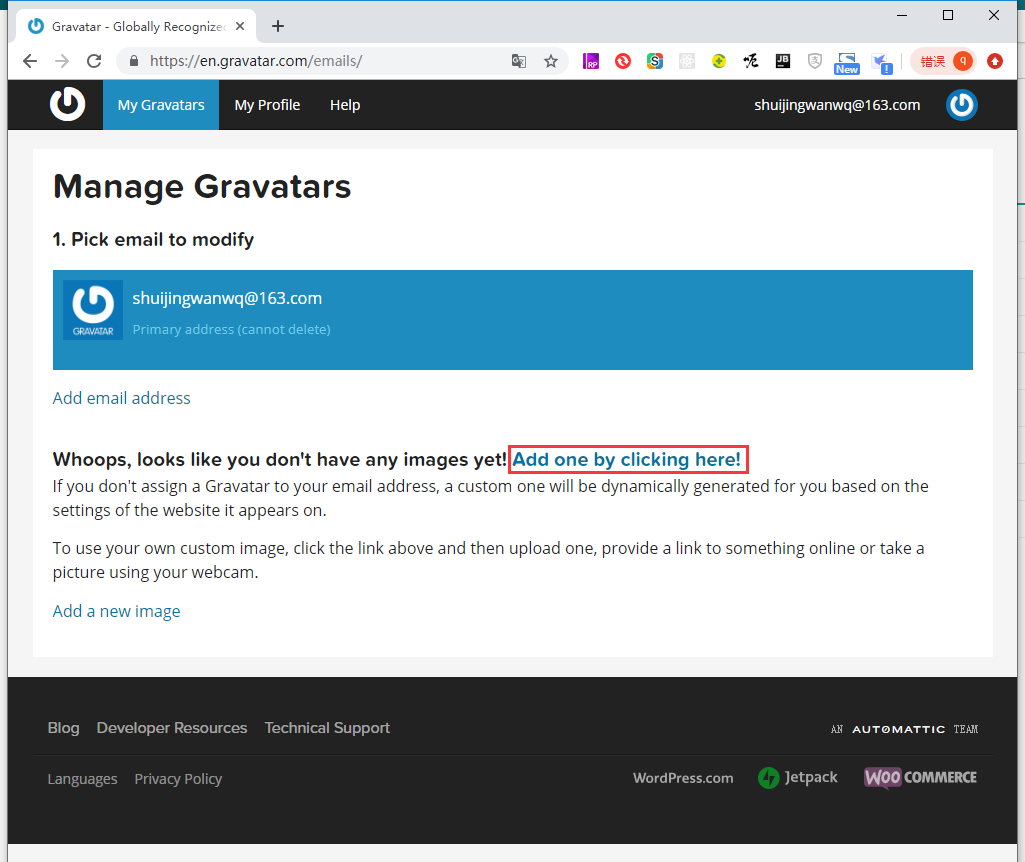Open the Blog footer link
1025x862 pixels.
63,728
